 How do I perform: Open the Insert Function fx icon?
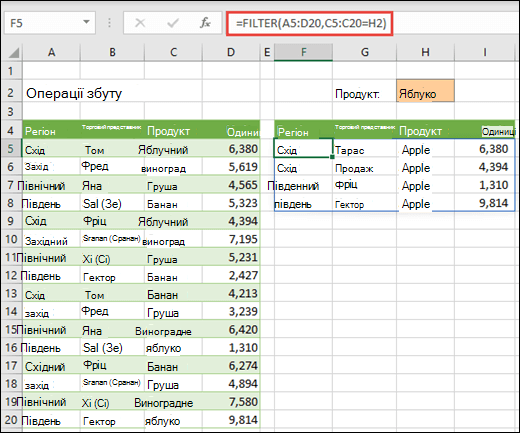(205, 23)
